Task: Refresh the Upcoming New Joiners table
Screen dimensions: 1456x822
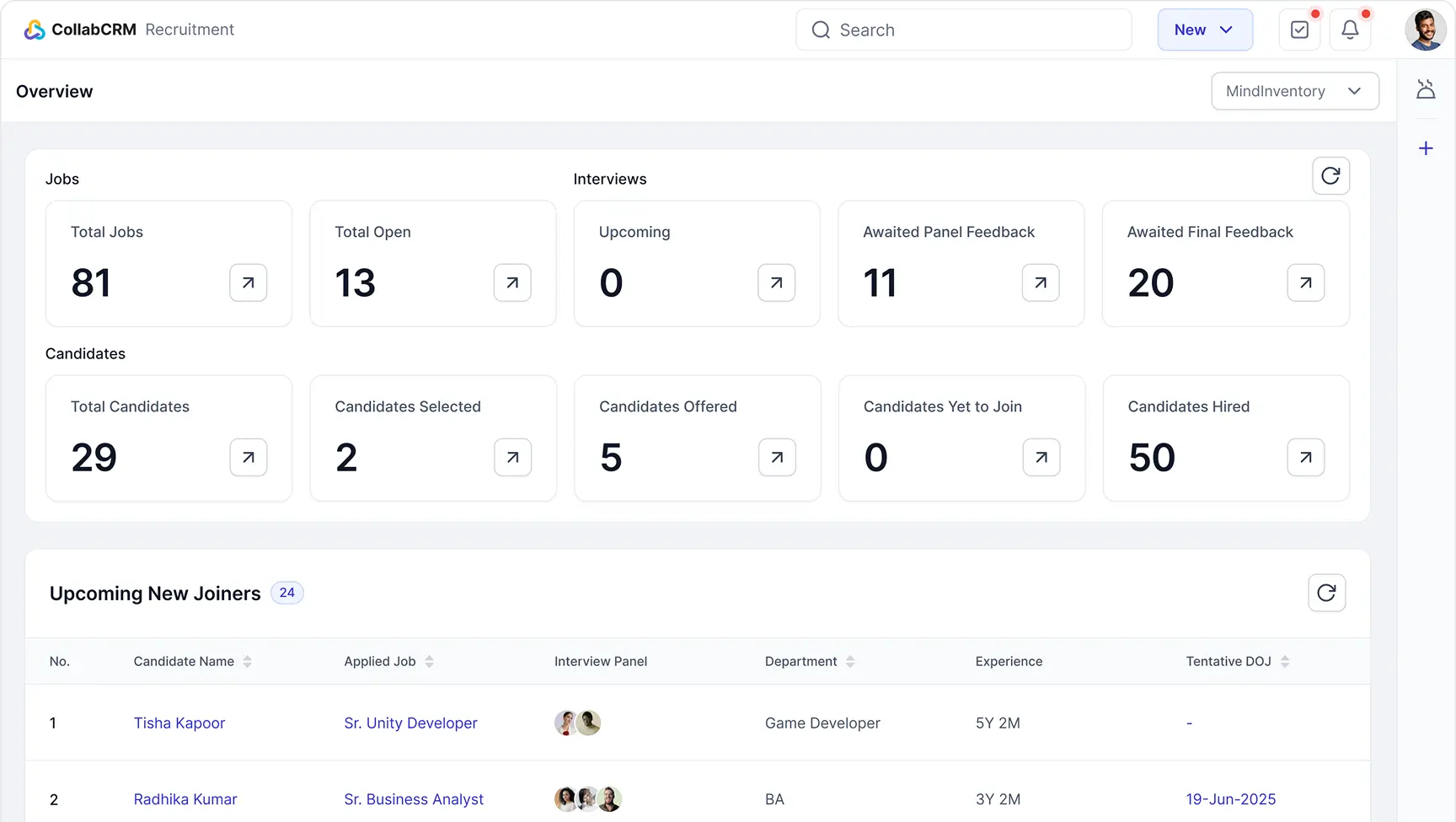Action: (x=1326, y=593)
